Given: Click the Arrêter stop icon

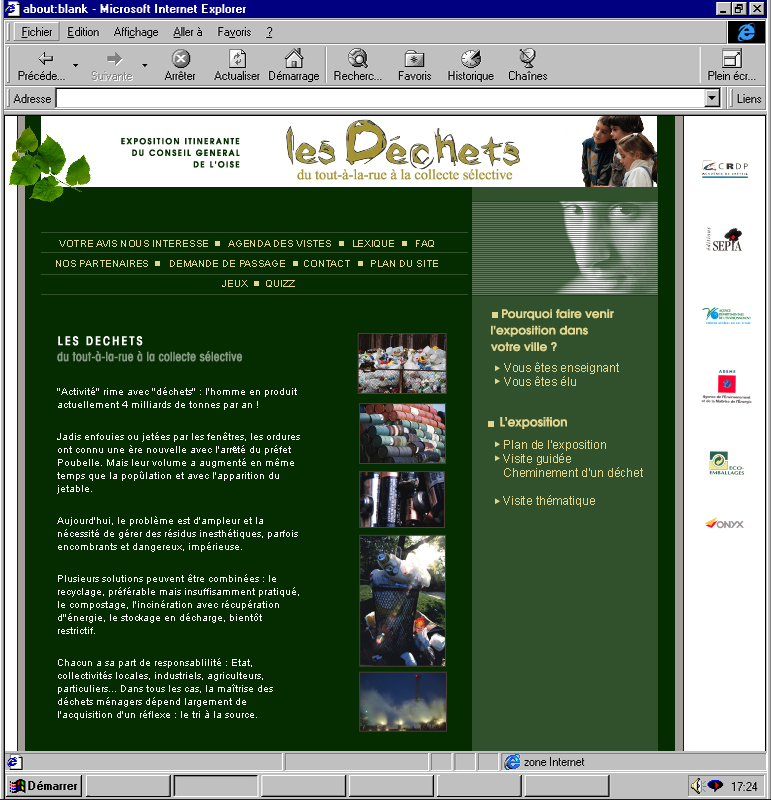Looking at the screenshot, I should [x=180, y=59].
